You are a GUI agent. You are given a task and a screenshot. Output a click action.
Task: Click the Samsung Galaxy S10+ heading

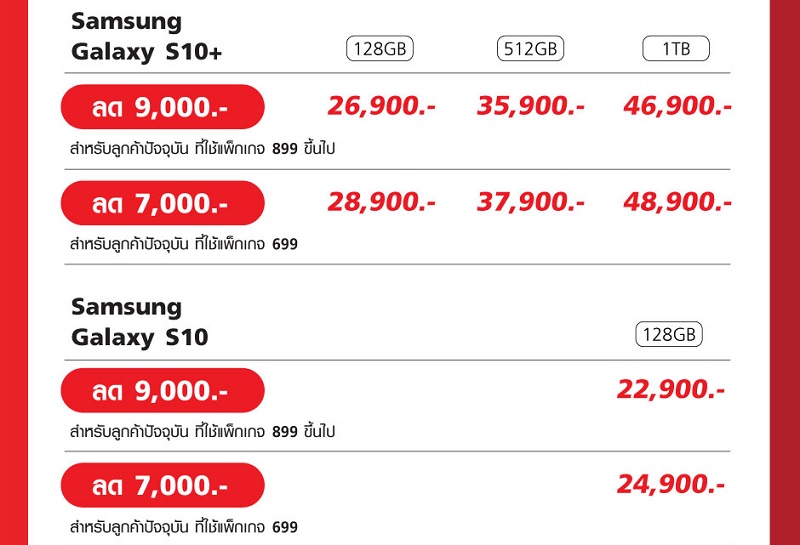[146, 37]
